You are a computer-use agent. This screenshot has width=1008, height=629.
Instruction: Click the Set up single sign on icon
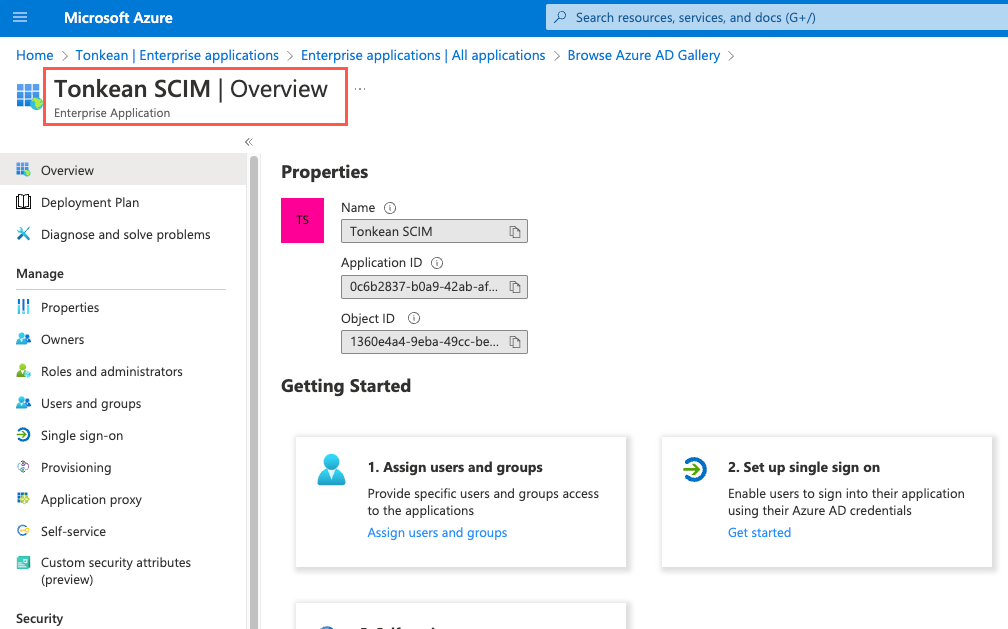pos(693,468)
